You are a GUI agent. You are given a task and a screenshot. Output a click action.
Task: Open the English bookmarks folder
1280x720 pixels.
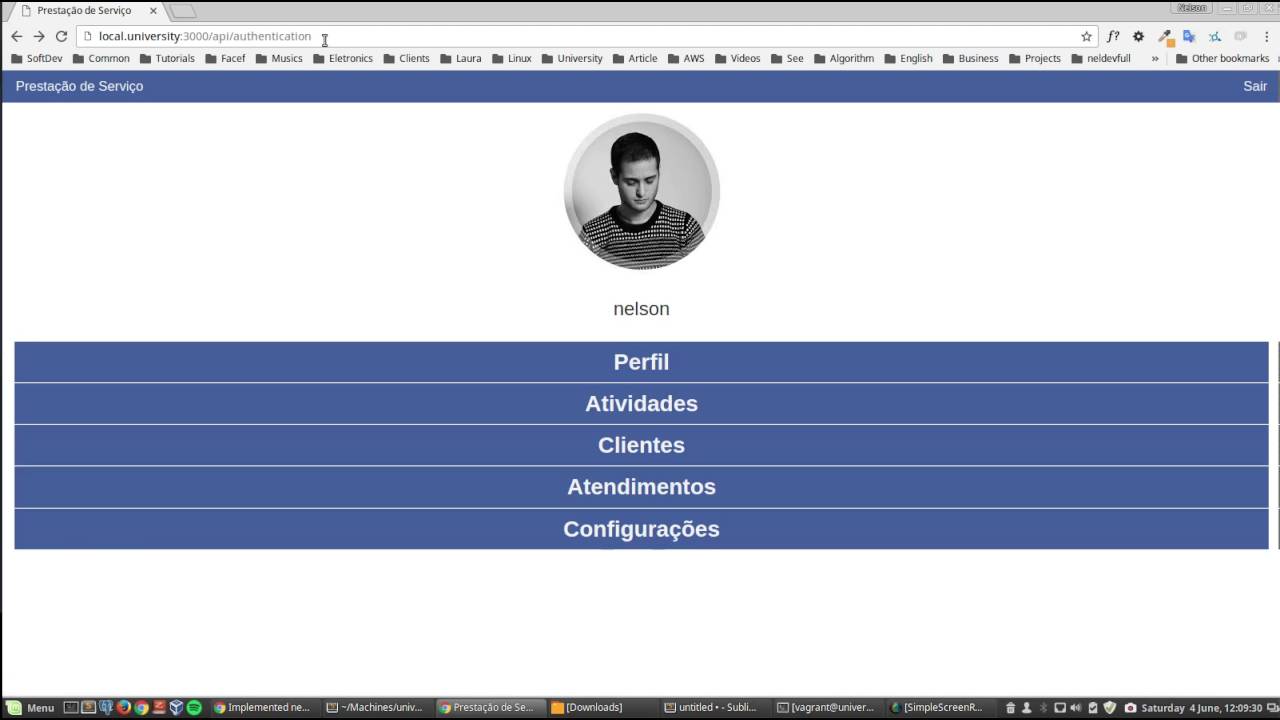tap(908, 58)
